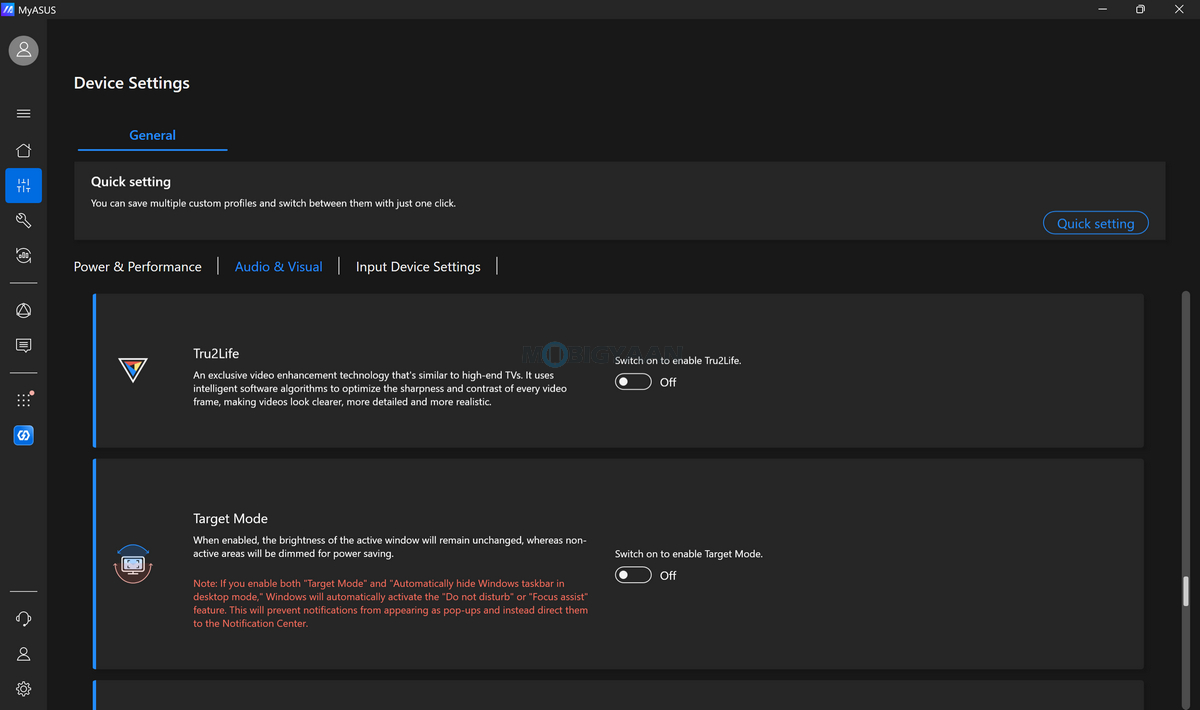
Task: Turn on the Target Mode toggle
Action: coord(633,575)
